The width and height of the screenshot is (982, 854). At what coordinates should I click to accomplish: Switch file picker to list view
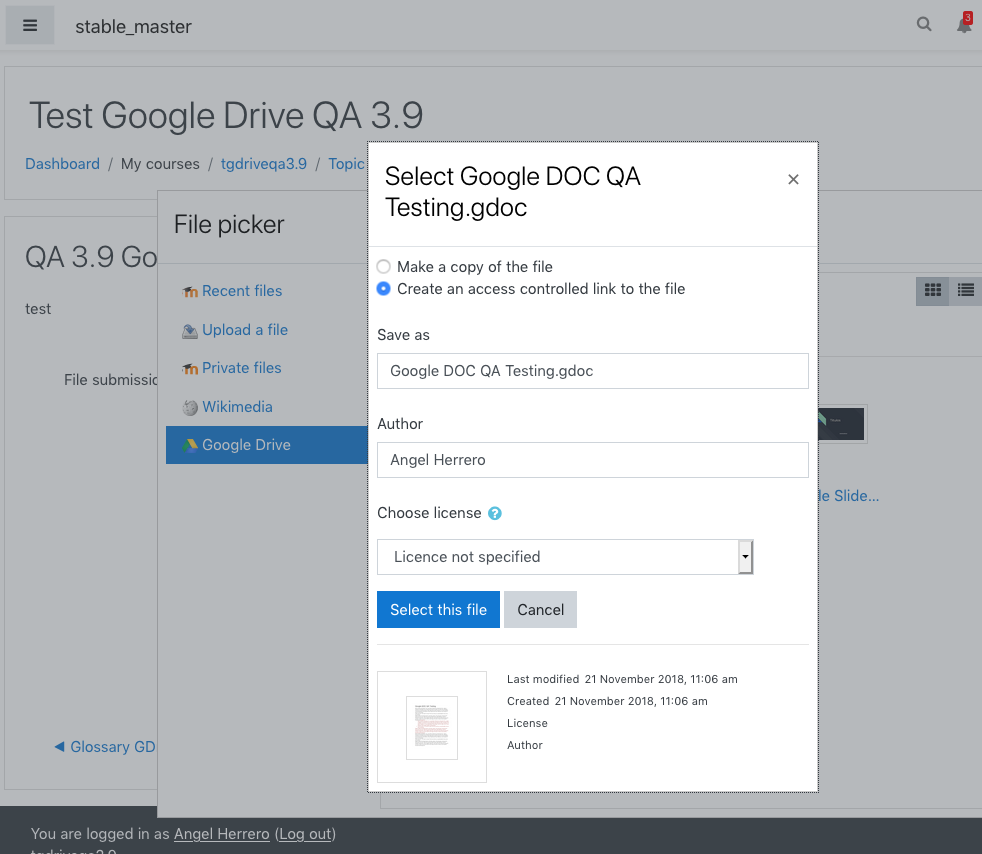click(x=966, y=290)
